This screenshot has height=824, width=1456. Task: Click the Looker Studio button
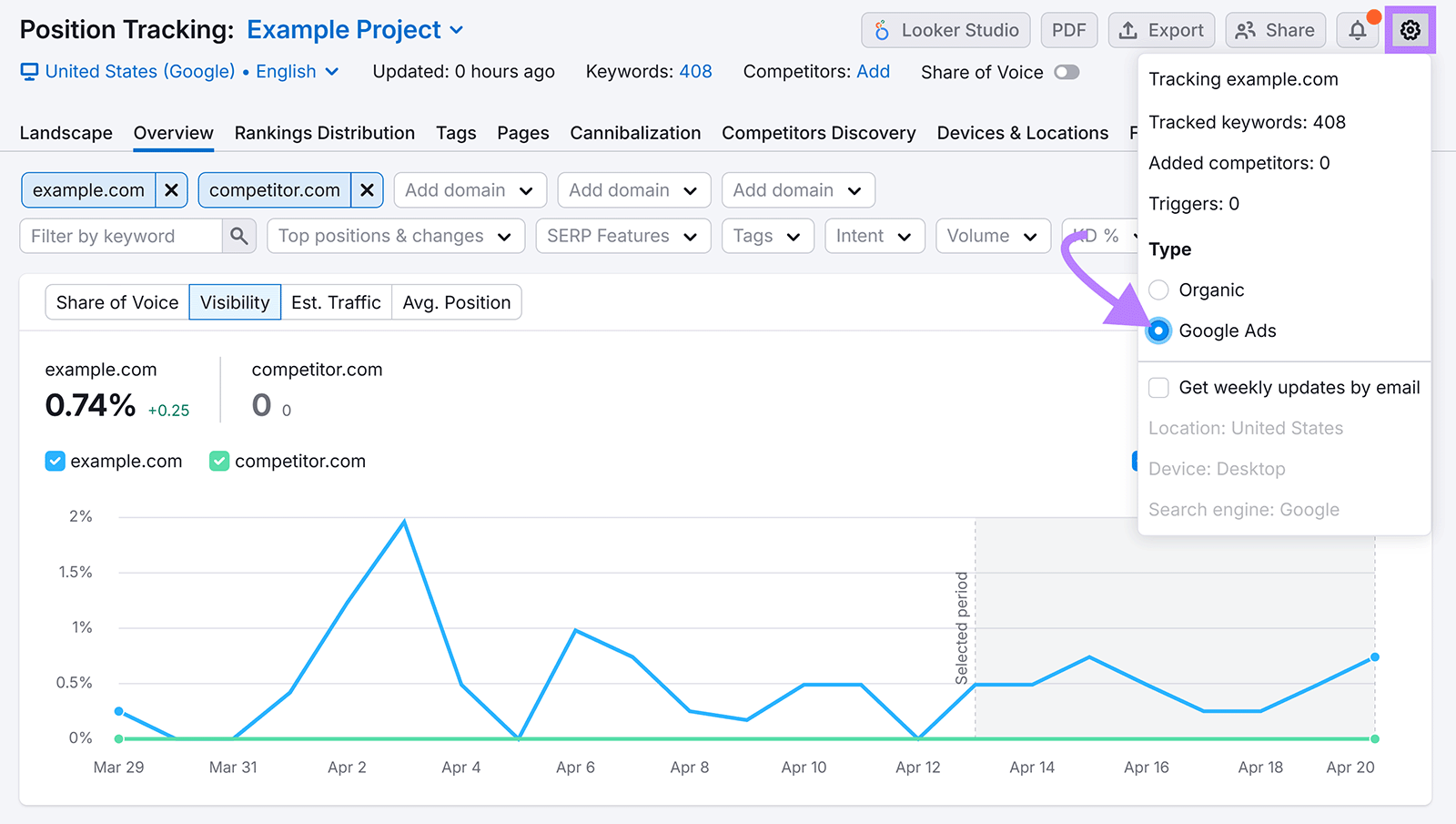945,30
